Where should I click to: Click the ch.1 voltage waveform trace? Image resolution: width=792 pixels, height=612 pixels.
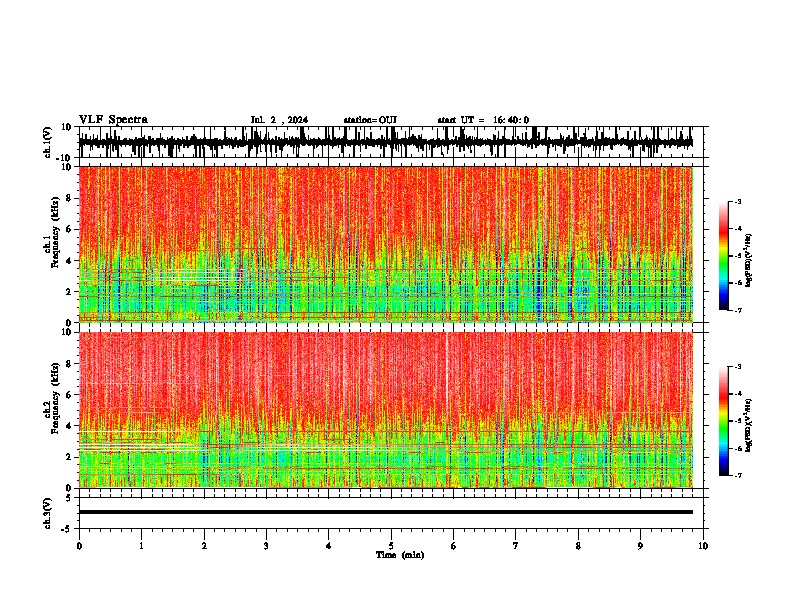(x=386, y=142)
